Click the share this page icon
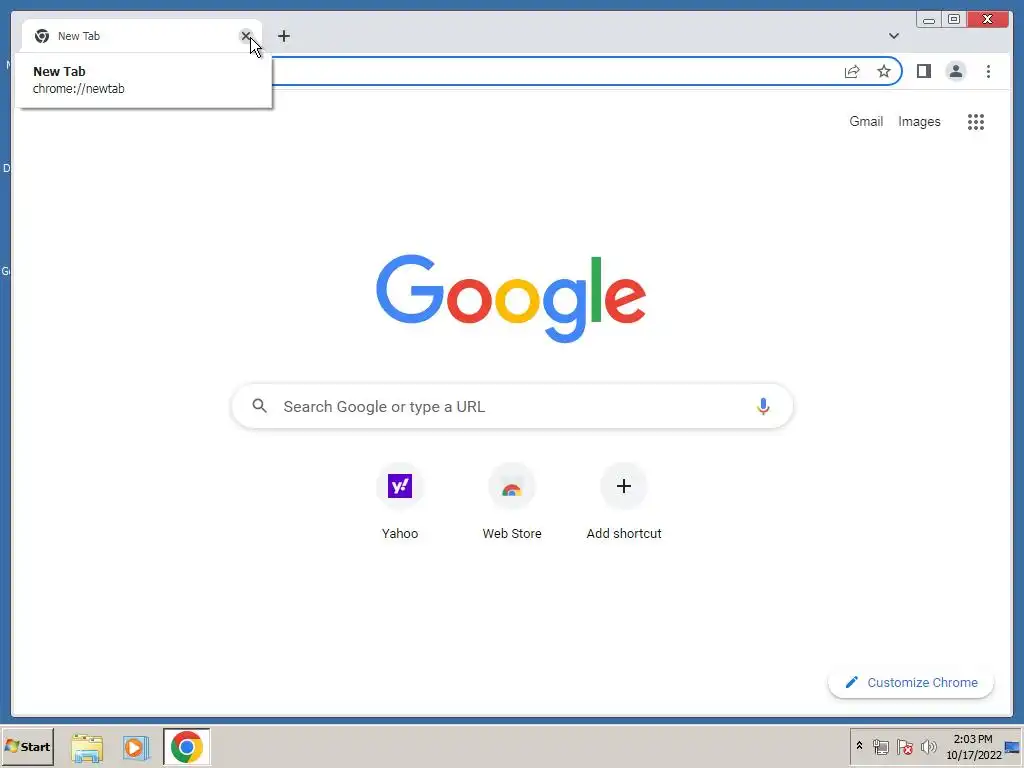 [852, 71]
